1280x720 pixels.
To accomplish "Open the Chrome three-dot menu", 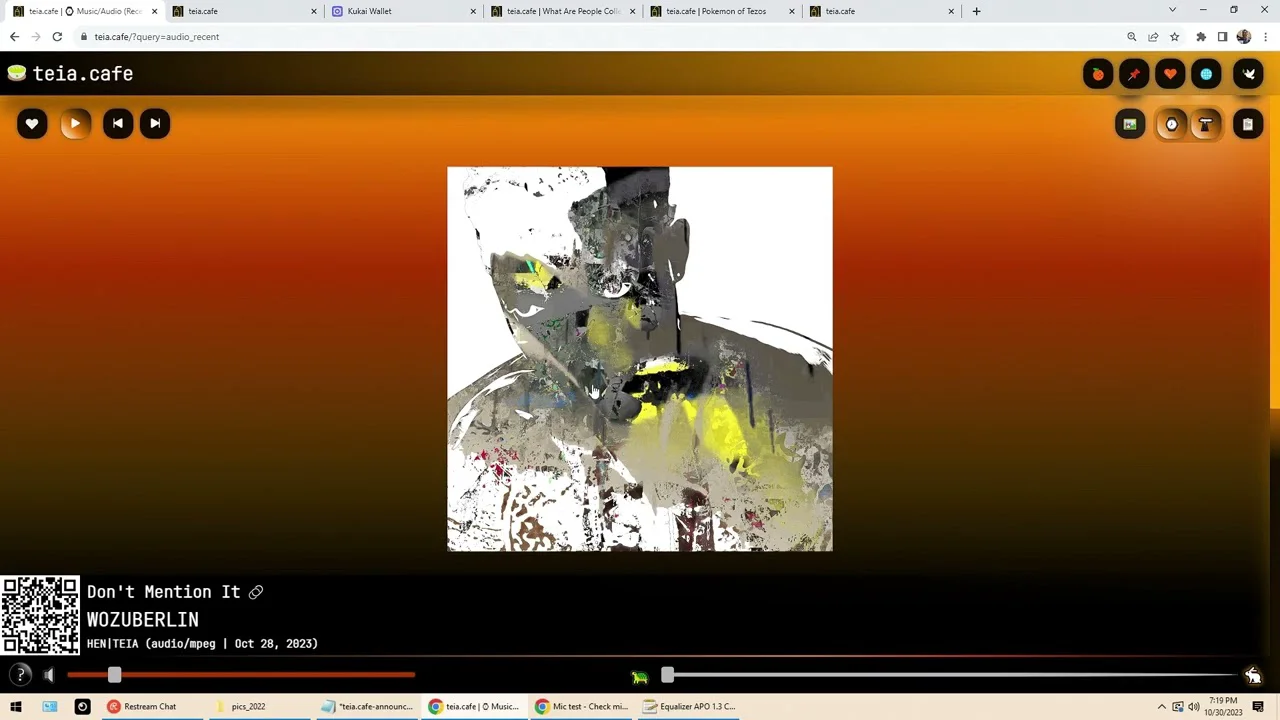I will [x=1265, y=37].
